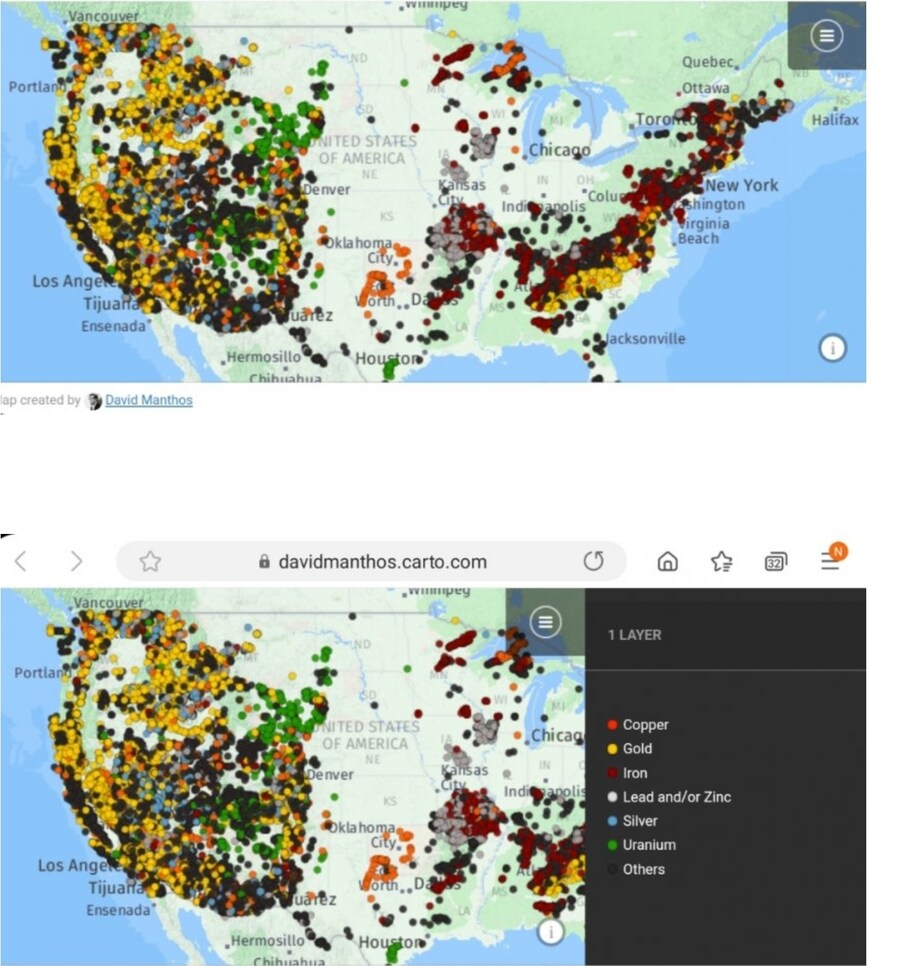Open browser menu with N badge

(x=831, y=559)
